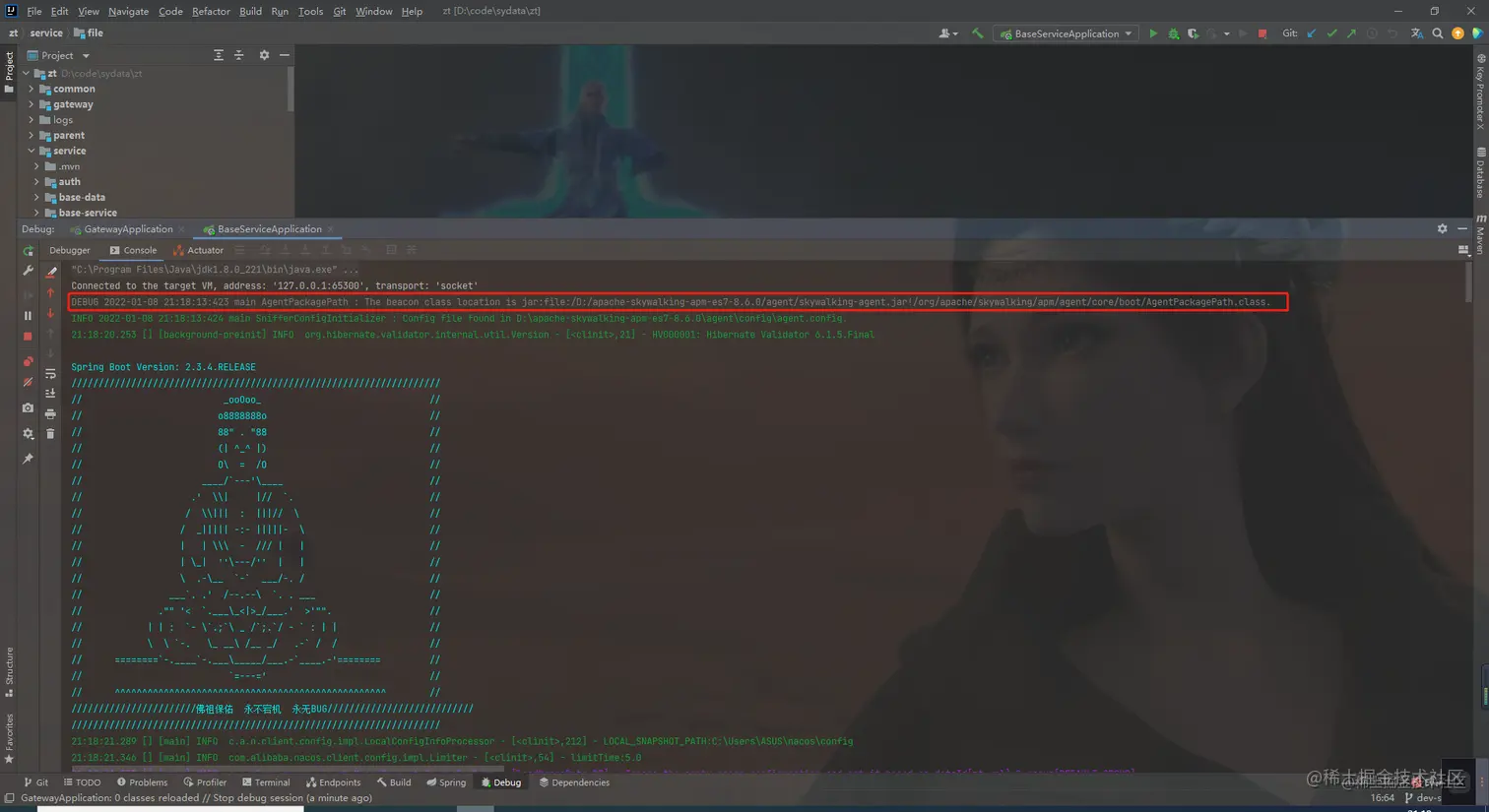Toggle soft-wrap in the console
Screen dimensions: 1489x812
[x=50, y=374]
